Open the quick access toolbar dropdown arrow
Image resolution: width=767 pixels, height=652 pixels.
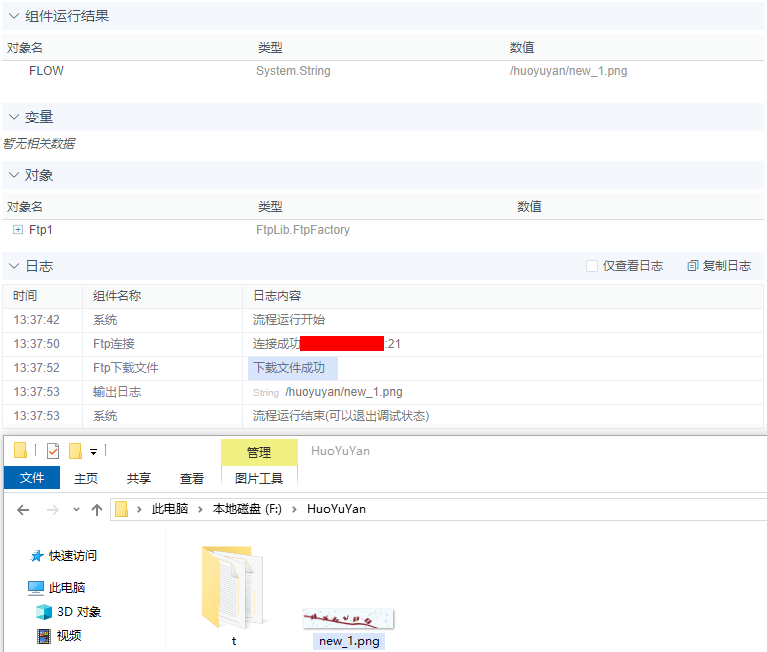point(93,452)
